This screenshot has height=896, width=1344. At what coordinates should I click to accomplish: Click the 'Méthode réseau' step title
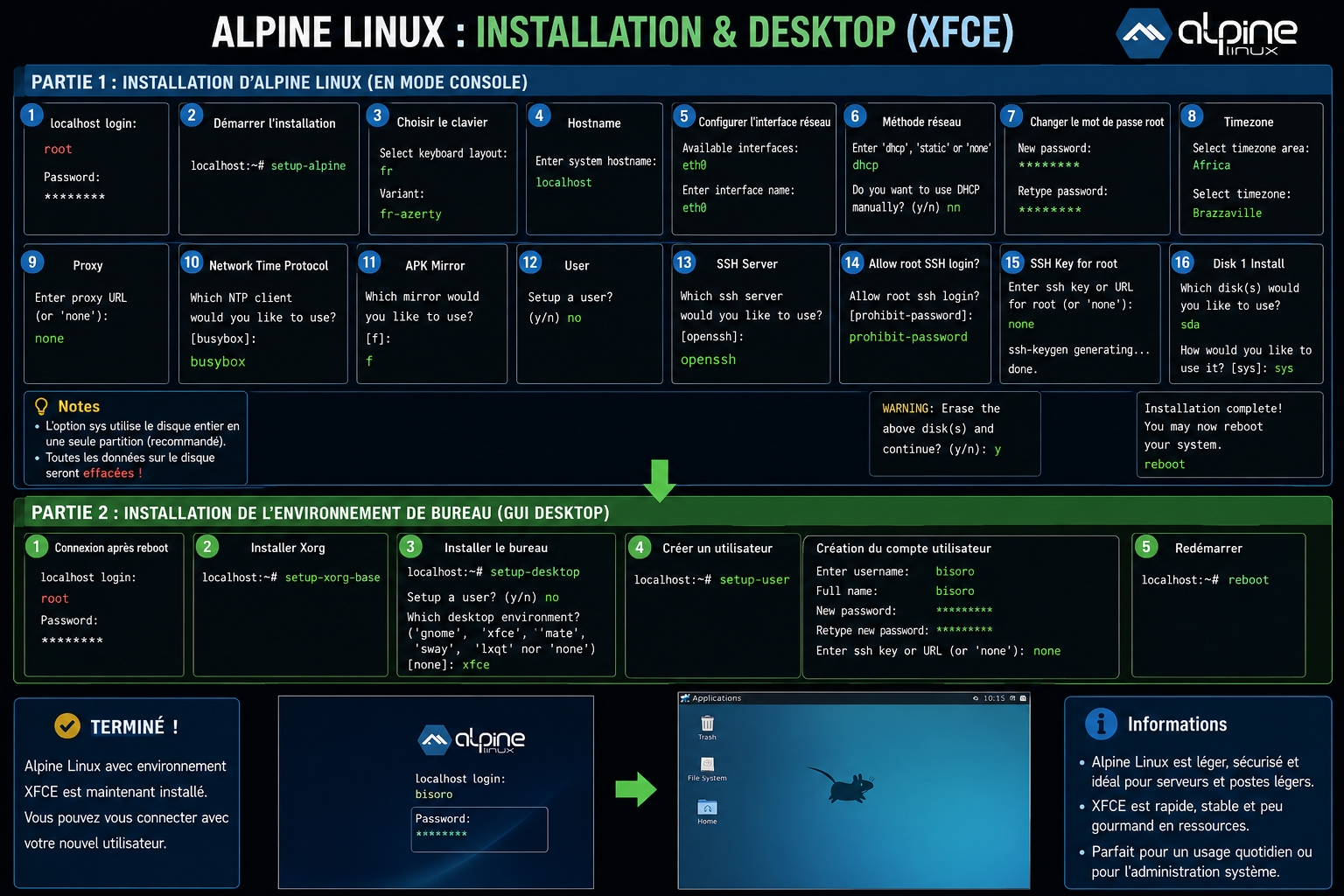coord(921,122)
